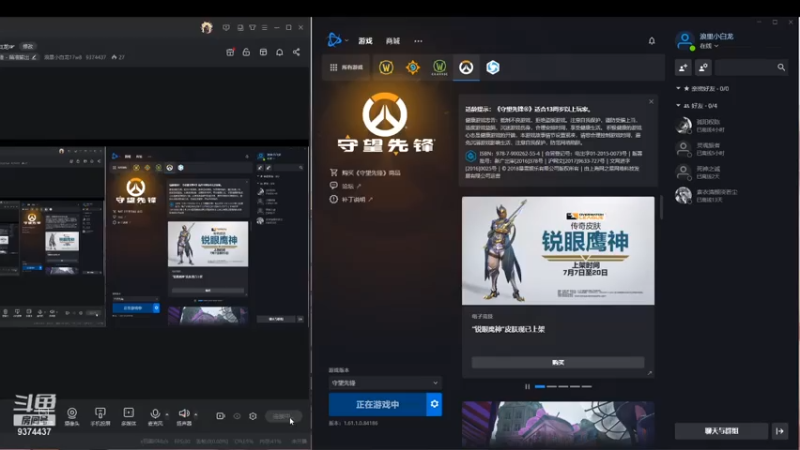The width and height of the screenshot is (800, 450).
Task: Select the first friend in list
Action: coord(730,126)
